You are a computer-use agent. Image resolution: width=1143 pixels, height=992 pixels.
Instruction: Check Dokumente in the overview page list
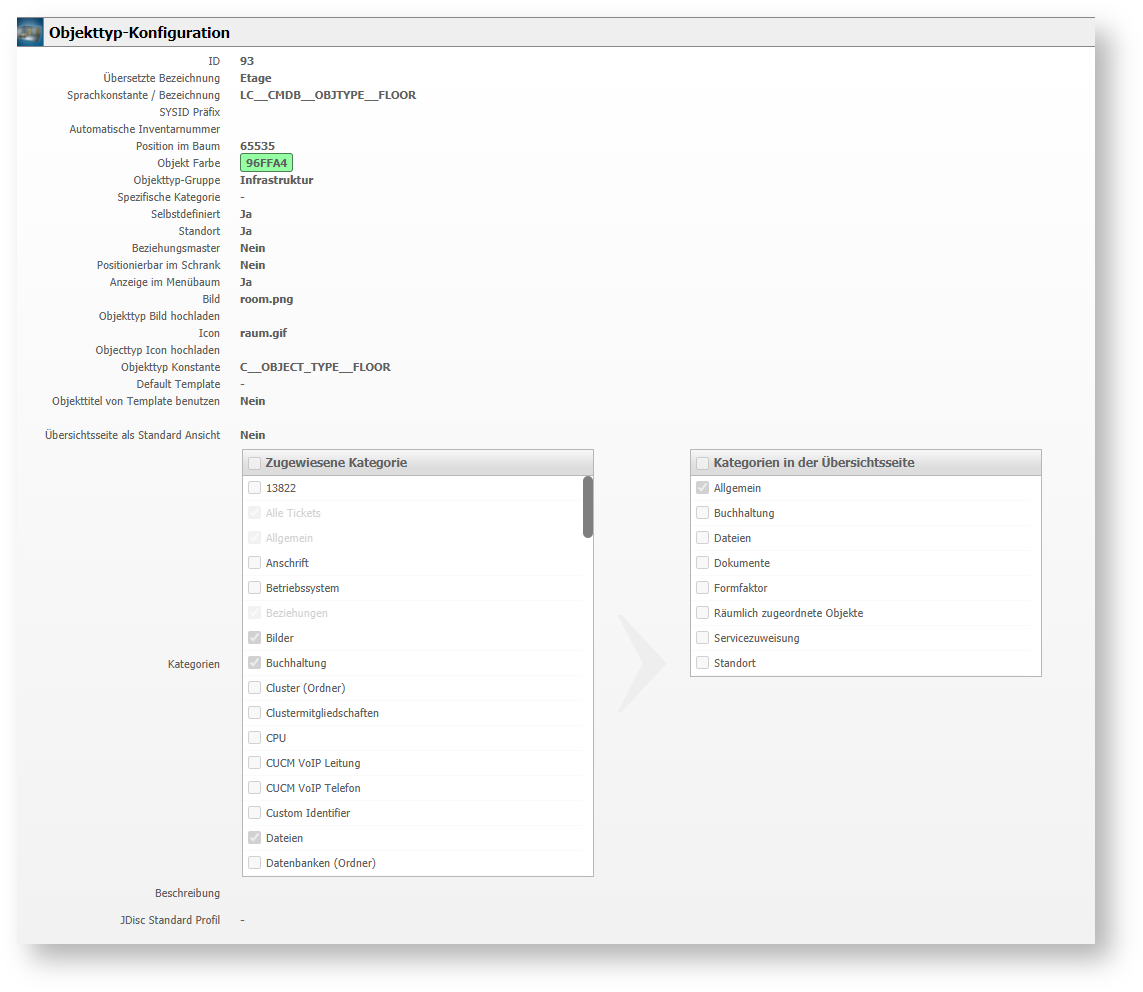(x=703, y=563)
